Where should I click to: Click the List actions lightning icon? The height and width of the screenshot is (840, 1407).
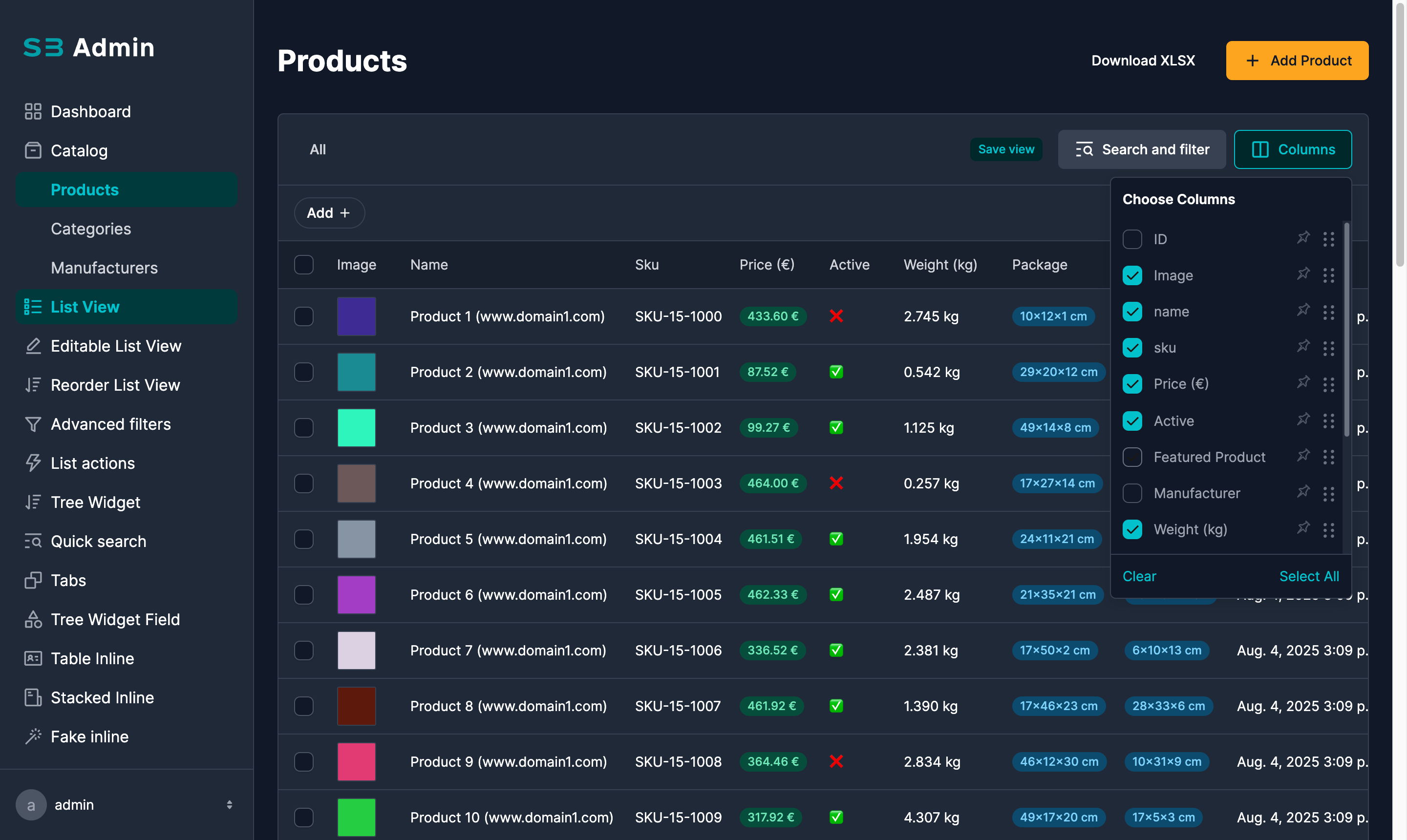(x=33, y=463)
